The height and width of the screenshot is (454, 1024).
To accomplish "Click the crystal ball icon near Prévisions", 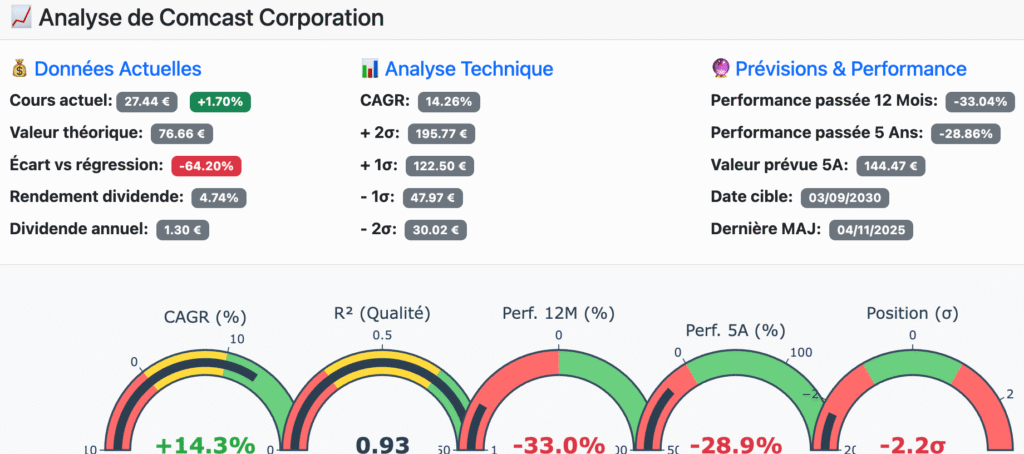I will (719, 69).
